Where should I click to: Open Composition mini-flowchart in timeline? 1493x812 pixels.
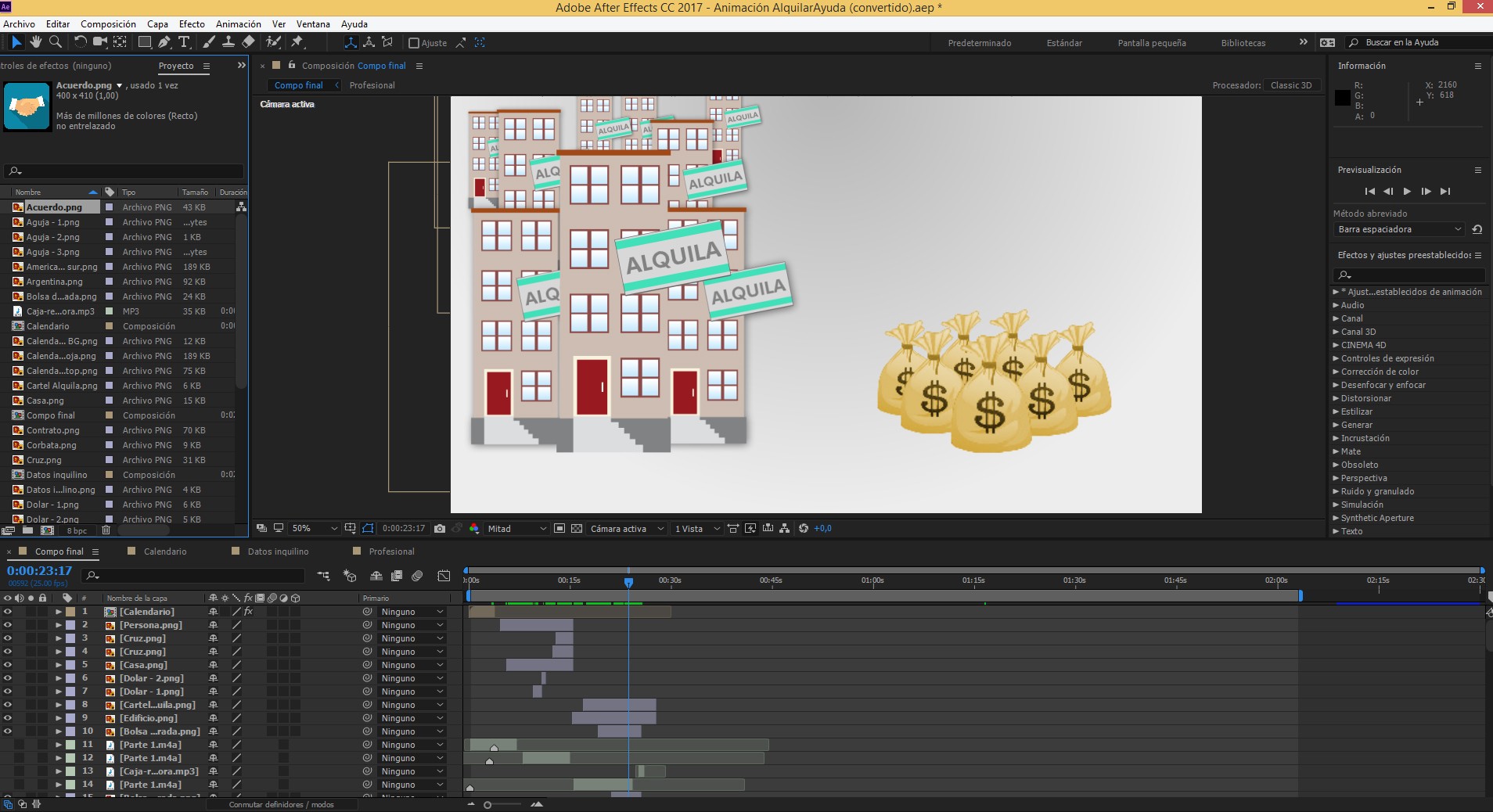(323, 576)
